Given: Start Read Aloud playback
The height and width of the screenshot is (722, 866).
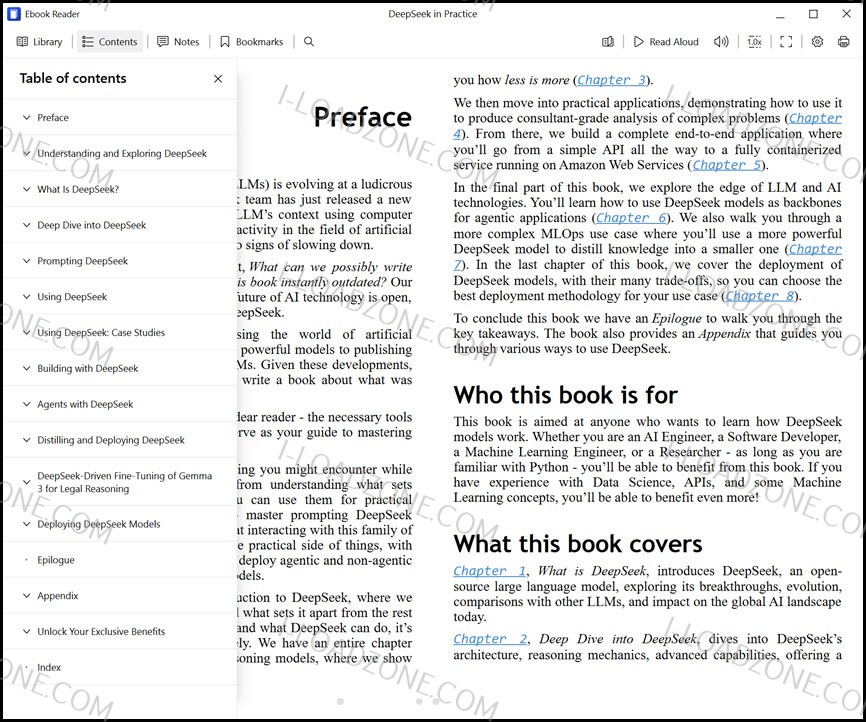Looking at the screenshot, I should point(666,42).
